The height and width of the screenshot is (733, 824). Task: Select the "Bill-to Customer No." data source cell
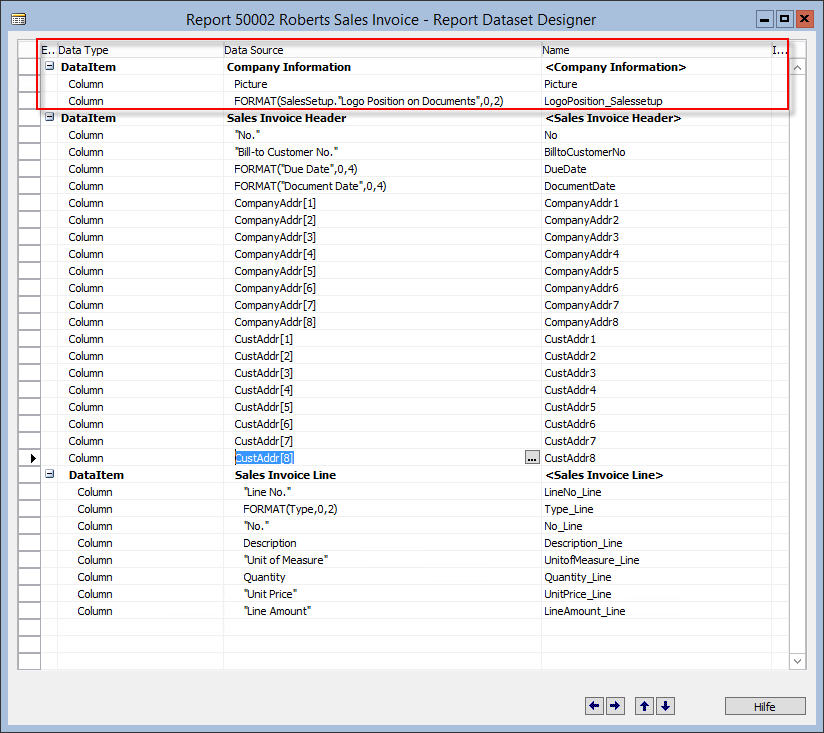pyautogui.click(x=382, y=152)
